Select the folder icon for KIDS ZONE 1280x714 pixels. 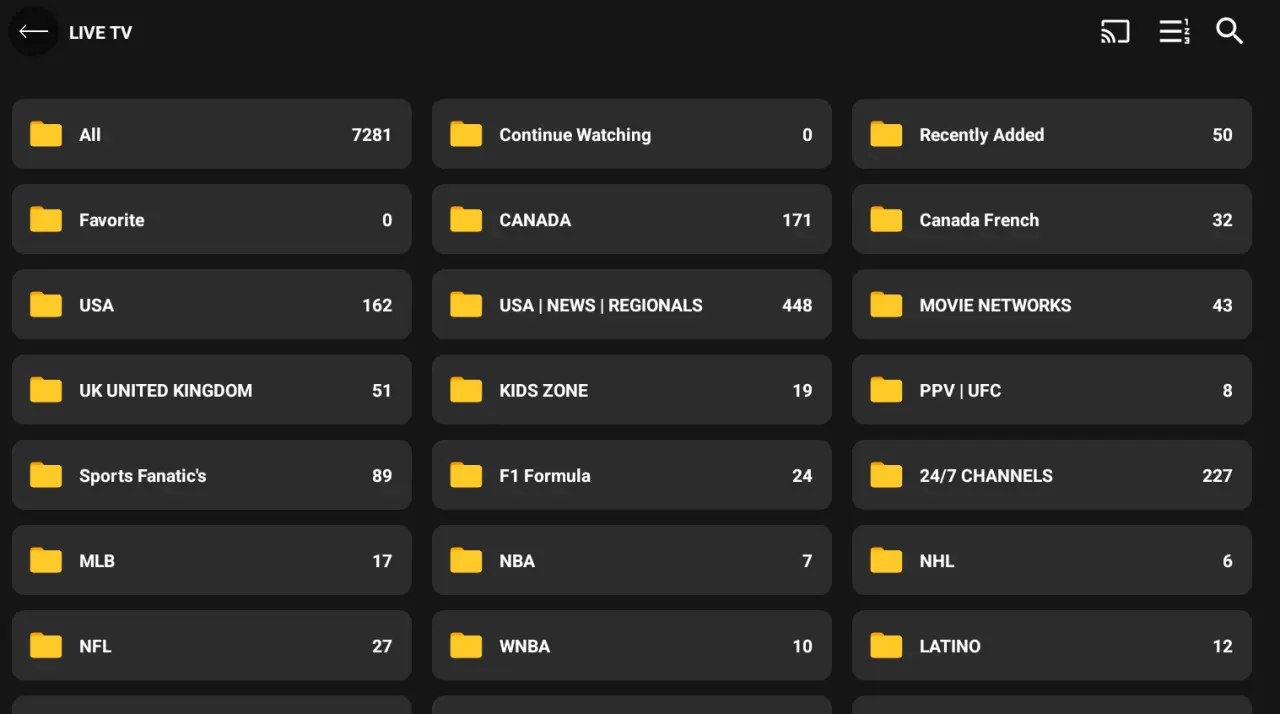[x=466, y=390]
